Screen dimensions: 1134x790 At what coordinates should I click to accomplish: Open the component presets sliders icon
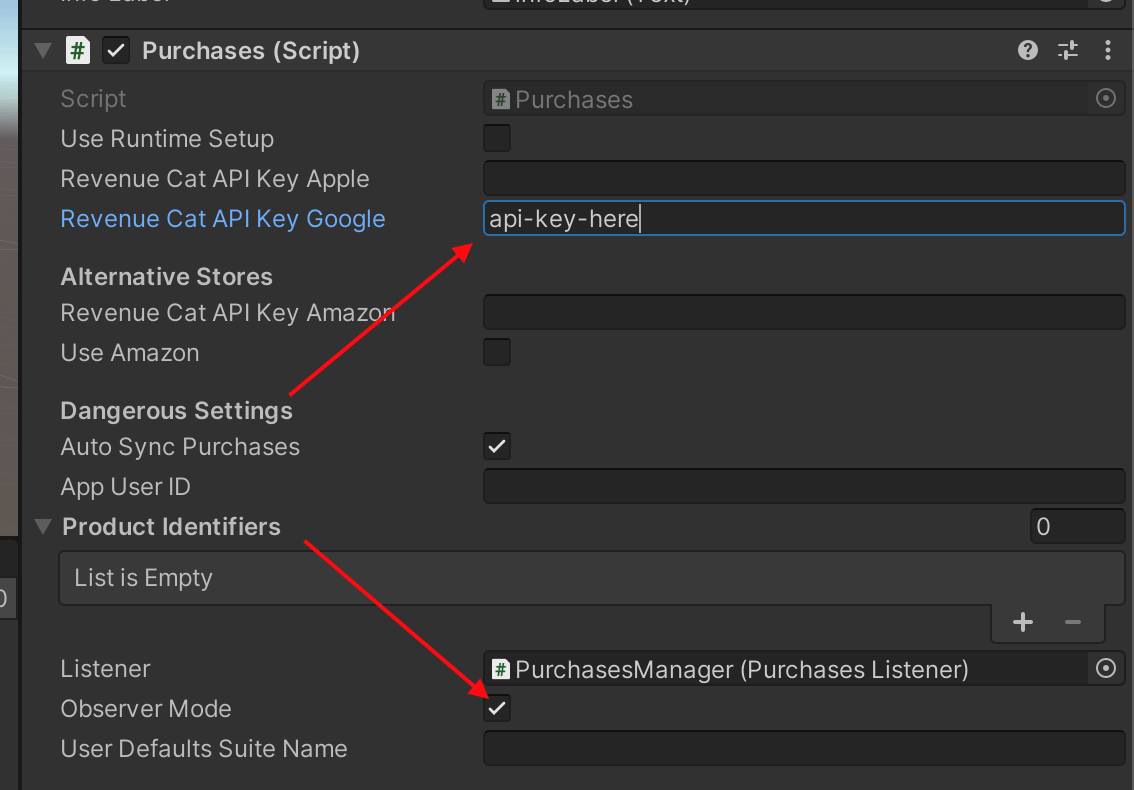coord(1068,50)
